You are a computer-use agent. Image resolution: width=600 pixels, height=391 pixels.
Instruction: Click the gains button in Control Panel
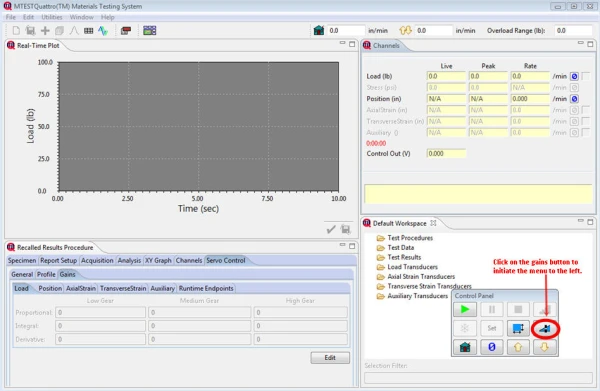[x=545, y=328]
